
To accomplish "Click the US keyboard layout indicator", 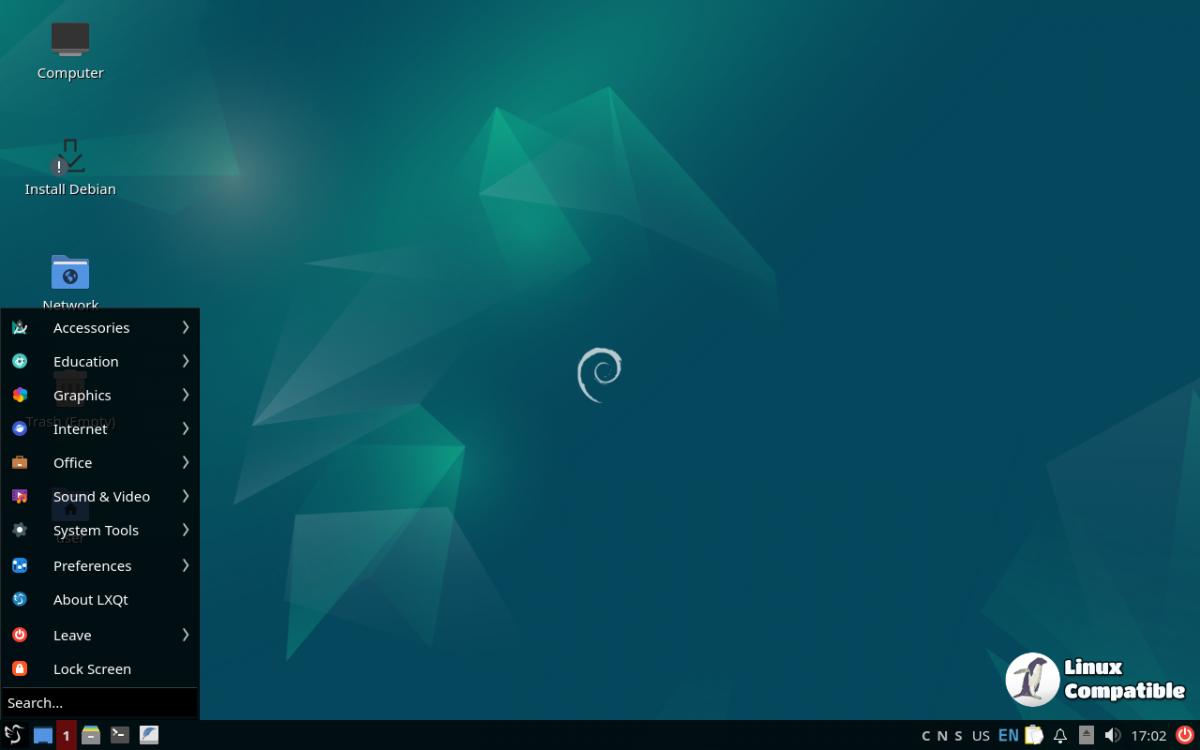I will click(981, 736).
